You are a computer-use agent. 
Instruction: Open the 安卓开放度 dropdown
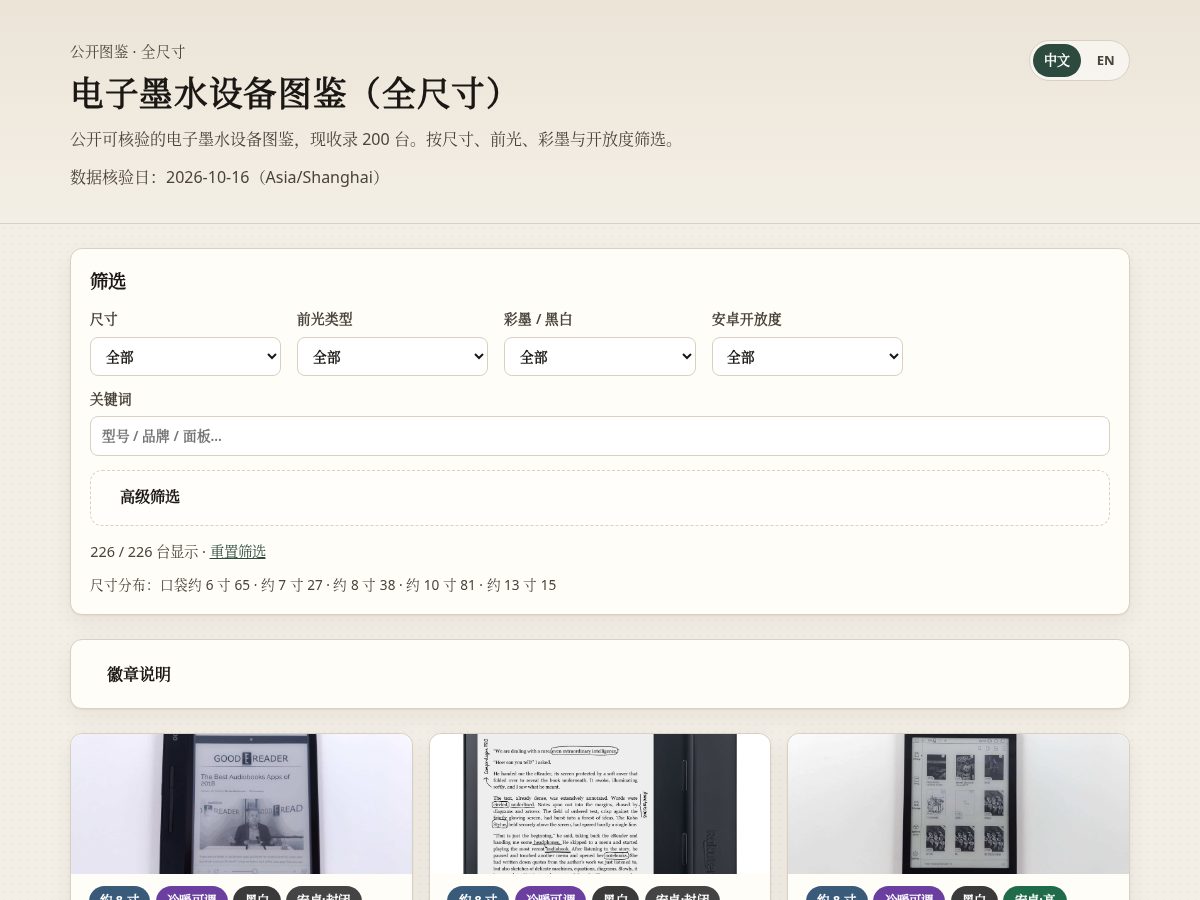pos(807,357)
